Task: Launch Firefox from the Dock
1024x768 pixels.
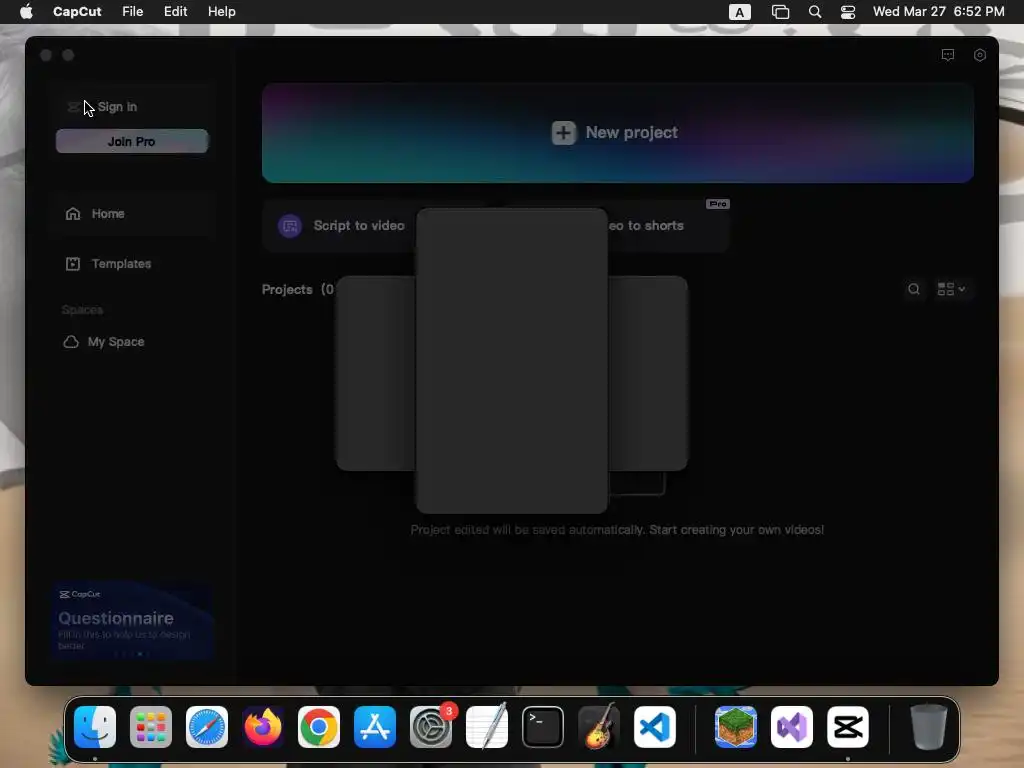Action: [x=263, y=727]
